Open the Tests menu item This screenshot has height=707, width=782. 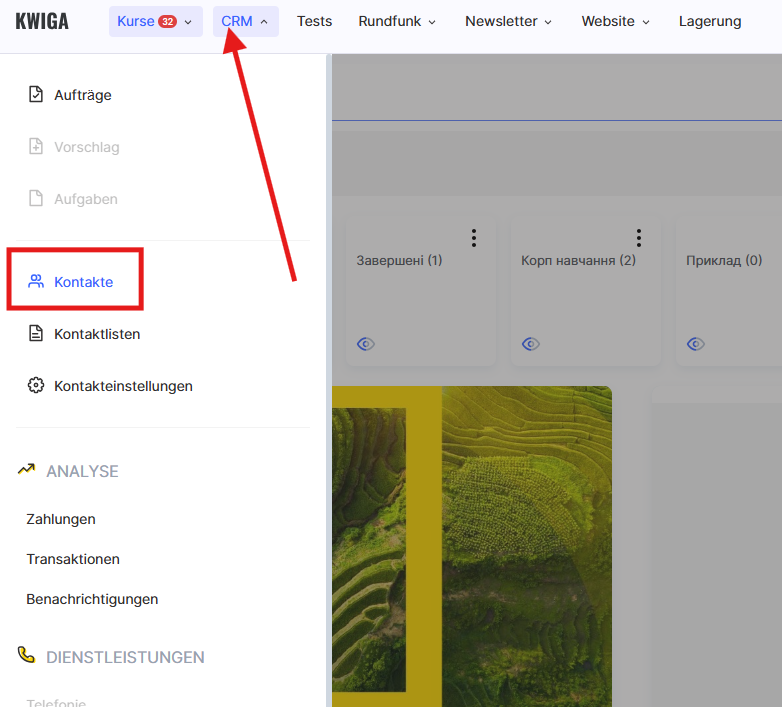[314, 21]
